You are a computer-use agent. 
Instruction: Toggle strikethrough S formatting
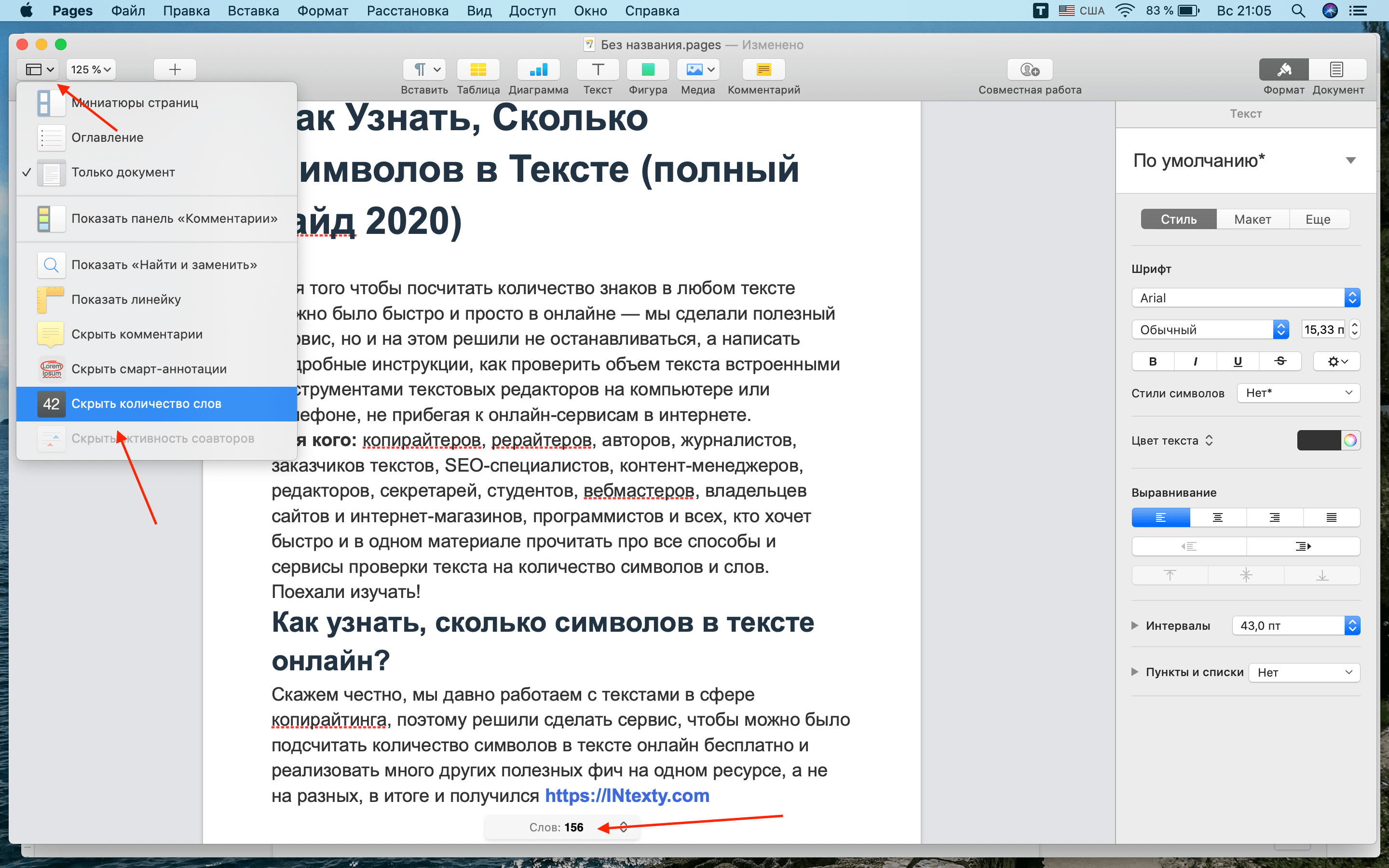tap(1280, 361)
